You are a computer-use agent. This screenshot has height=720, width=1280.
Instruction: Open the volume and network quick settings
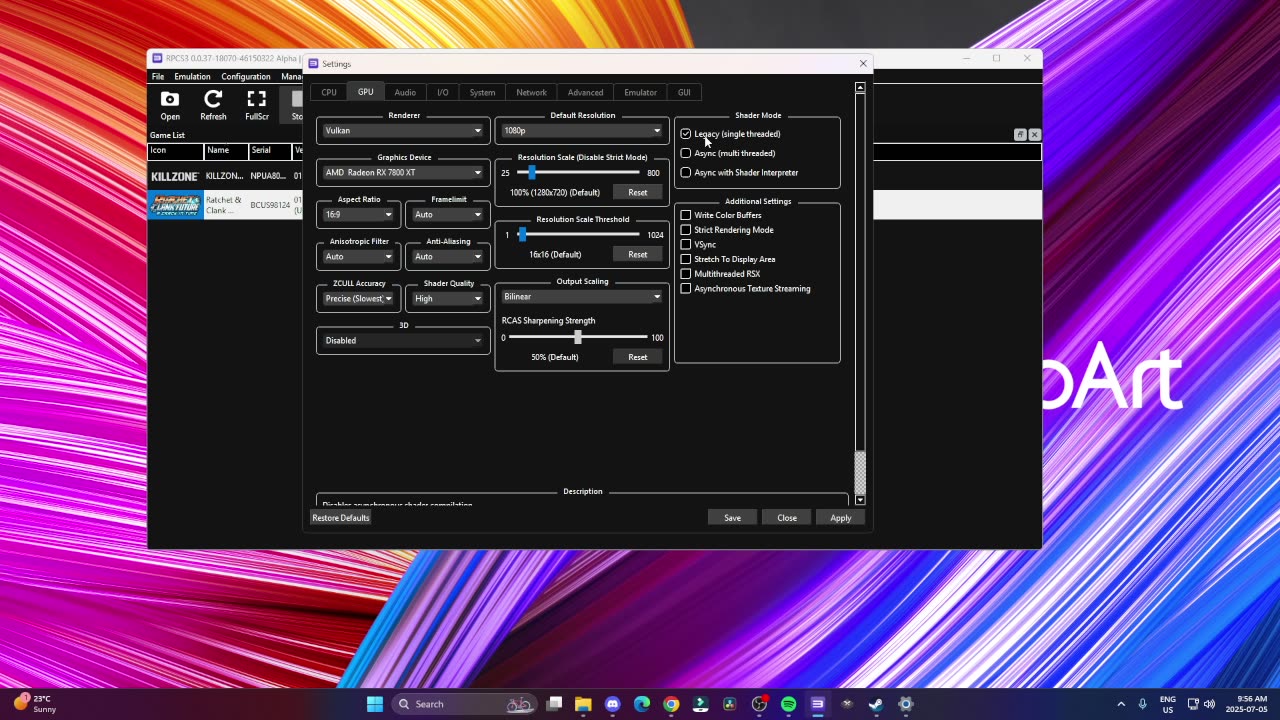click(1203, 704)
